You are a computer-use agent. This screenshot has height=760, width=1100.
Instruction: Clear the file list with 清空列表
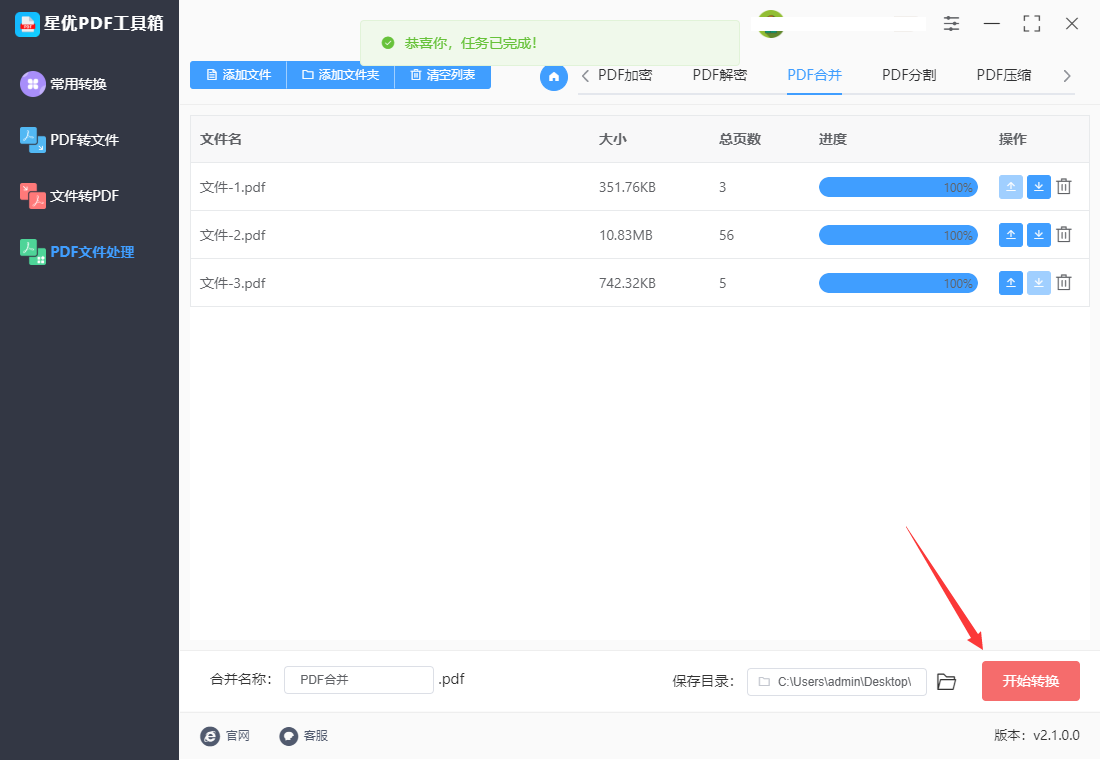coord(442,75)
